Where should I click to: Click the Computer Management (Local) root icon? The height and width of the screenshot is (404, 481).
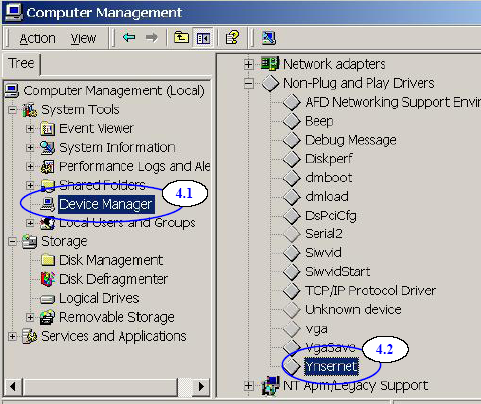click(12, 91)
